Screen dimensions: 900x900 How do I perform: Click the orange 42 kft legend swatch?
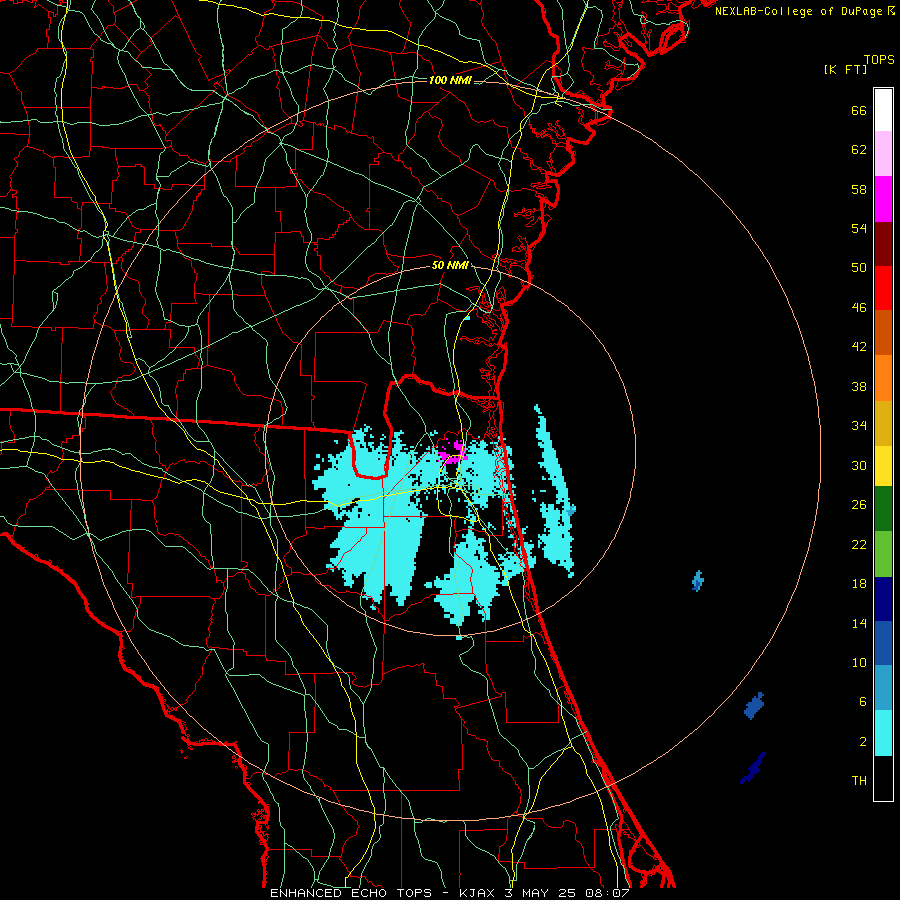tap(883, 378)
